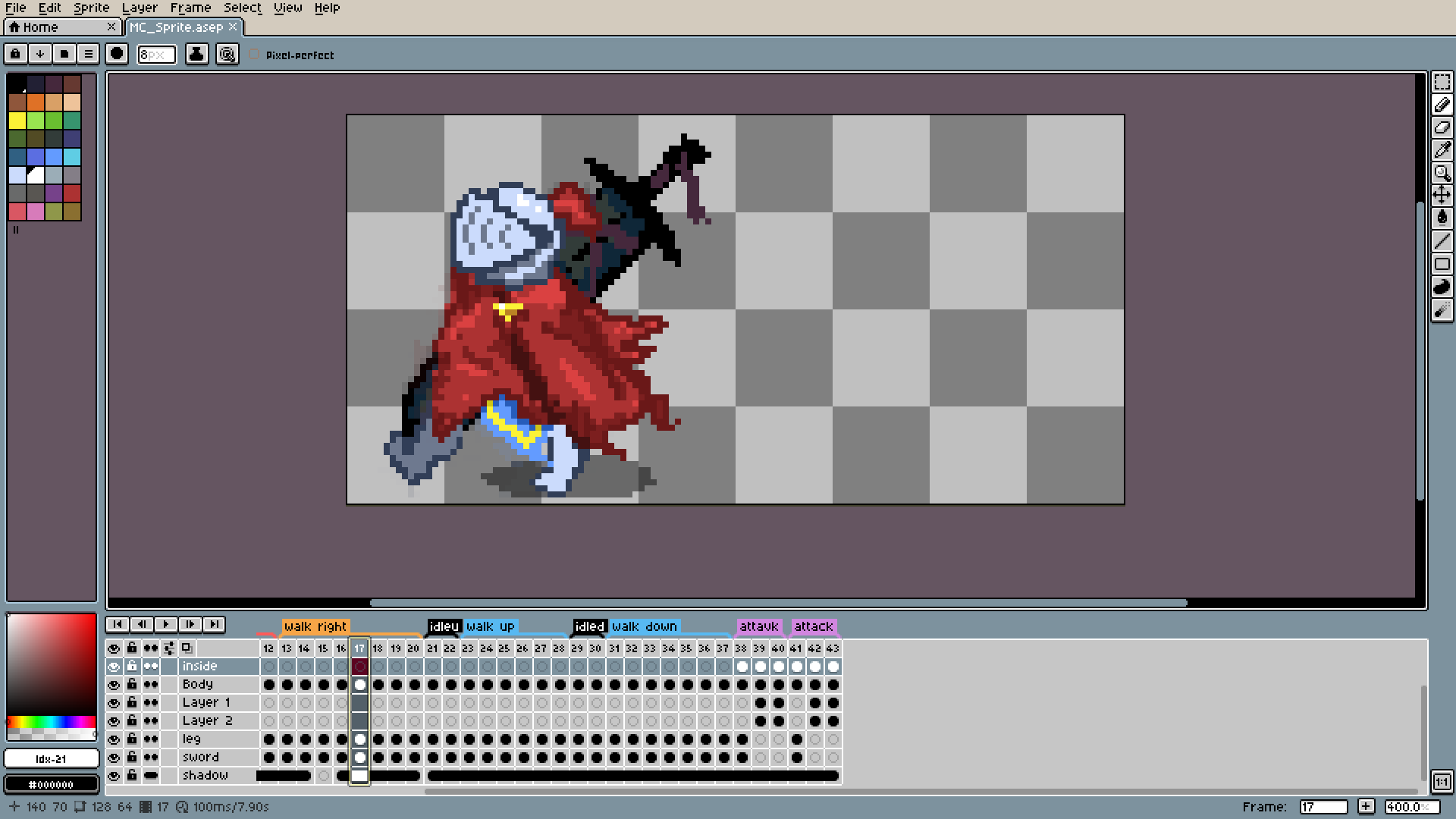Toggle lock on the sword layer
1456x819 pixels.
tap(132, 757)
